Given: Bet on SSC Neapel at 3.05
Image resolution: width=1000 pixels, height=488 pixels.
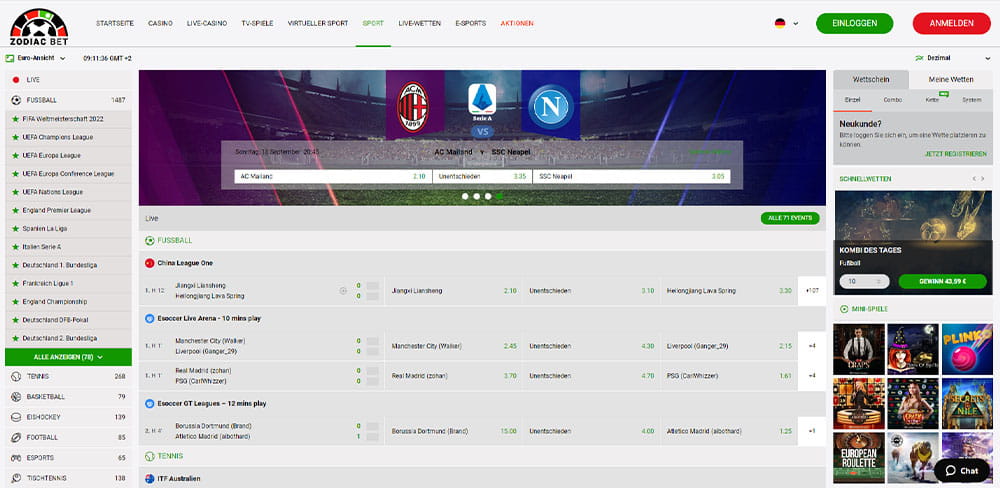Looking at the screenshot, I should coord(631,177).
